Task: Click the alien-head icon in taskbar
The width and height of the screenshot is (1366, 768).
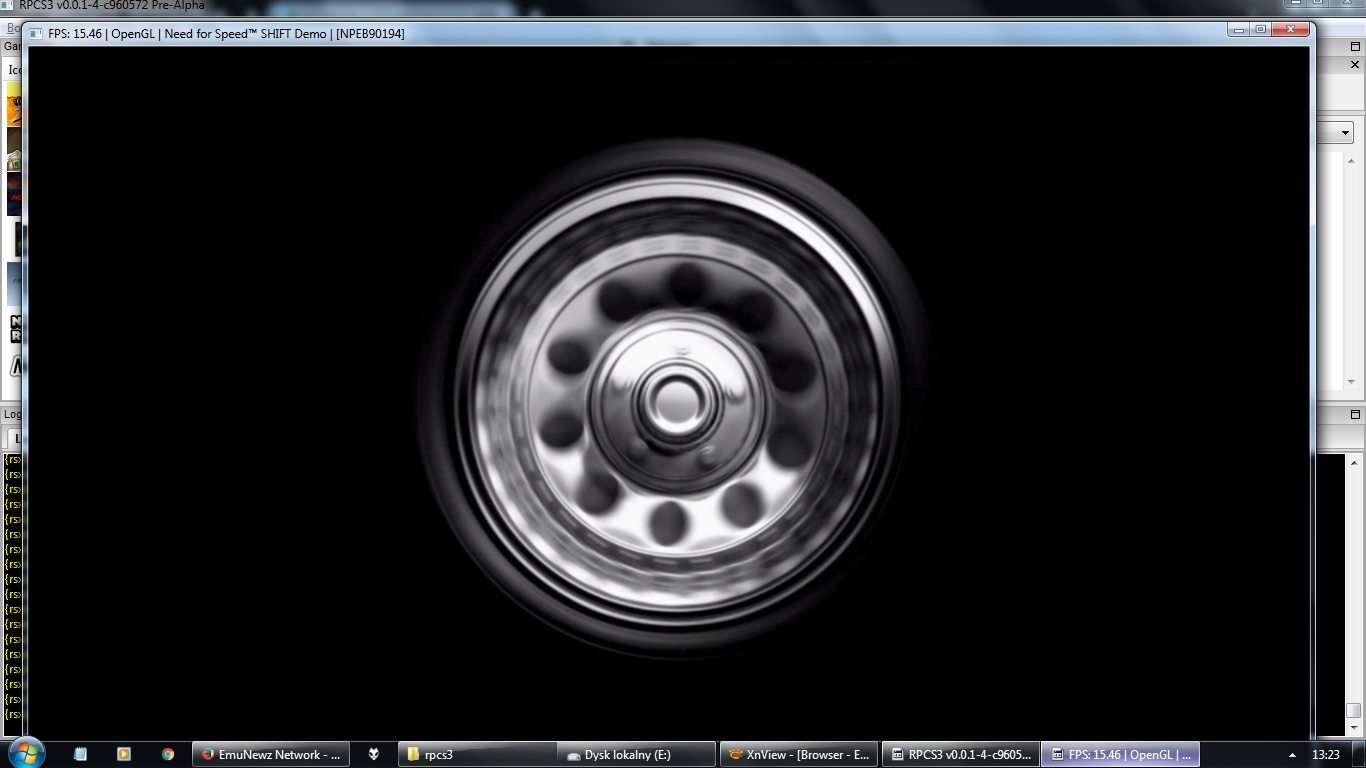Action: pyautogui.click(x=374, y=755)
